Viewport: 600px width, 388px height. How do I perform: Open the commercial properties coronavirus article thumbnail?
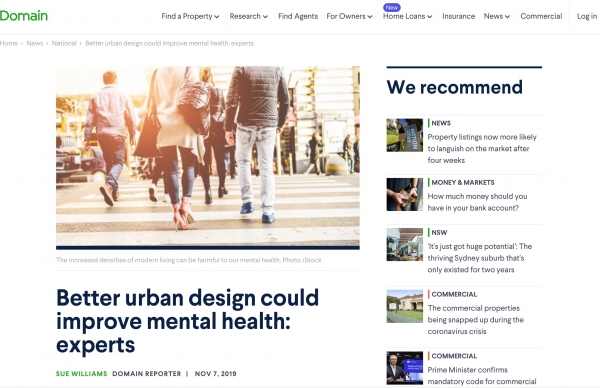tap(404, 306)
